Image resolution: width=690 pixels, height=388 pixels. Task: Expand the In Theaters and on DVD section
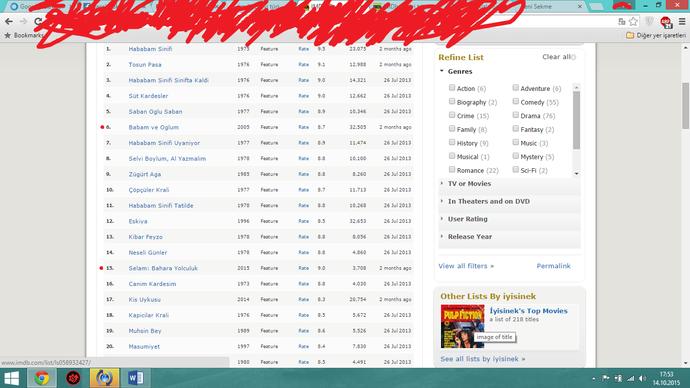tap(510, 201)
